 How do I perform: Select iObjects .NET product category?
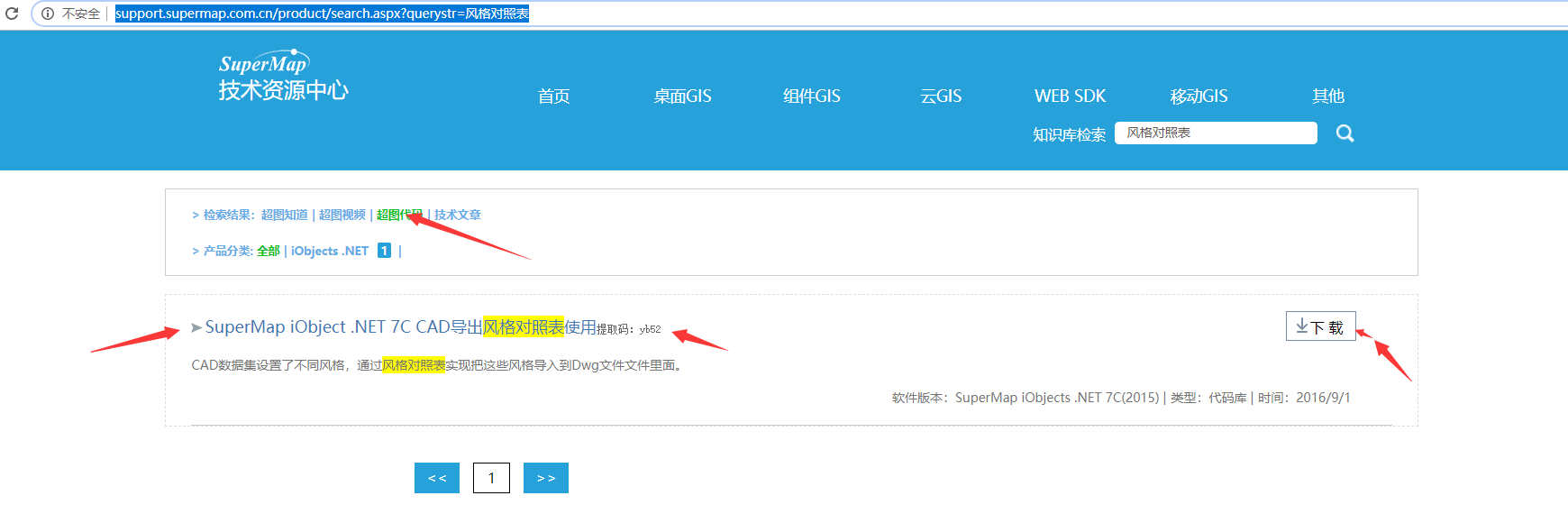point(330,251)
